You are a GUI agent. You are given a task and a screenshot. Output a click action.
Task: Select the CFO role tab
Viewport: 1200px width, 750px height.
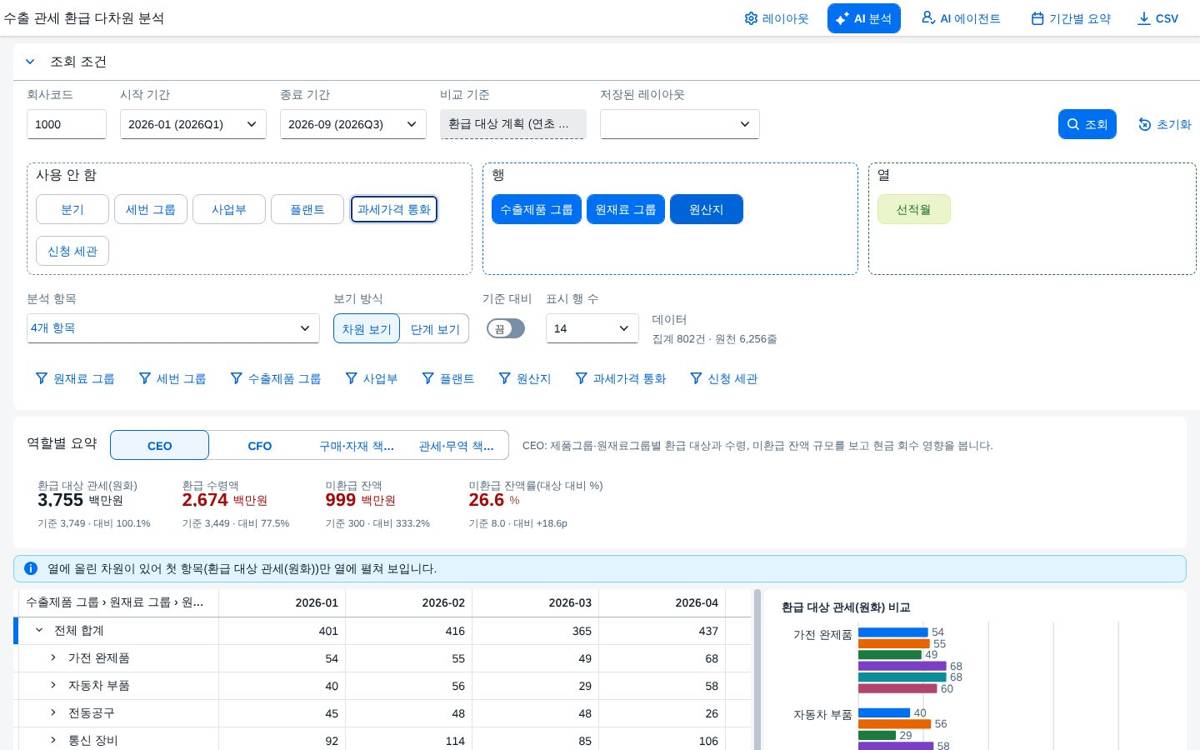(x=260, y=446)
